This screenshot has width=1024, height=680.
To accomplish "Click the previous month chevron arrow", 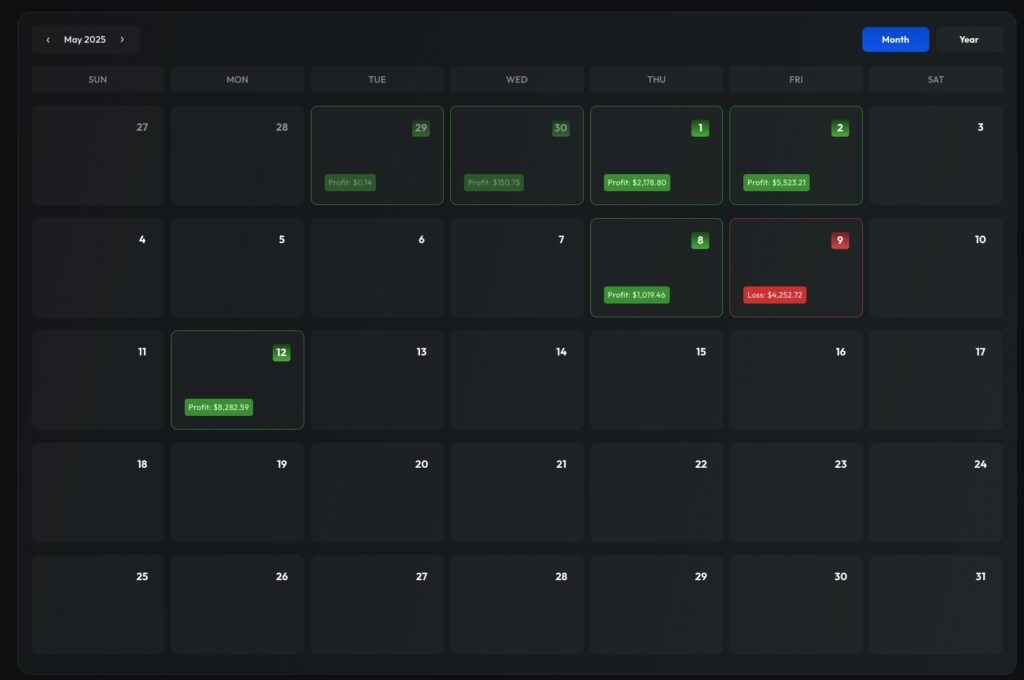I will point(48,39).
